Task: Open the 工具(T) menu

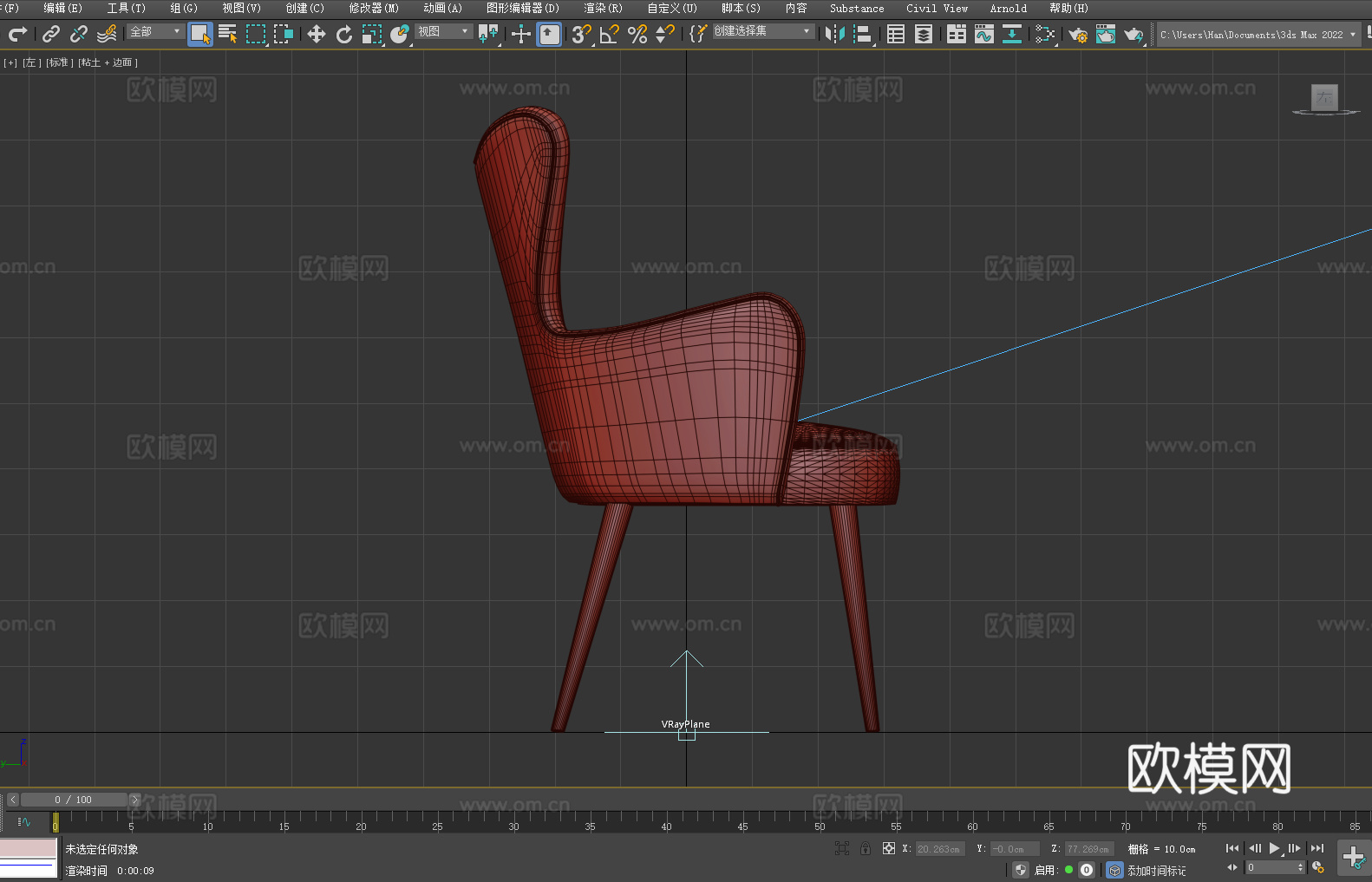Action: pyautogui.click(x=126, y=9)
